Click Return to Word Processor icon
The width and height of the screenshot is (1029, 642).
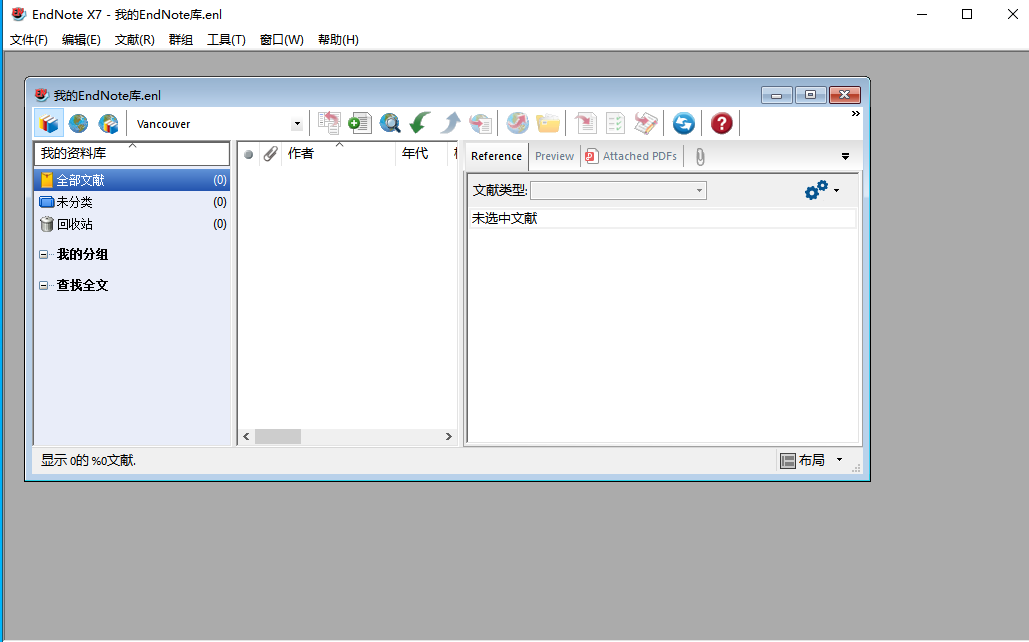click(x=646, y=123)
